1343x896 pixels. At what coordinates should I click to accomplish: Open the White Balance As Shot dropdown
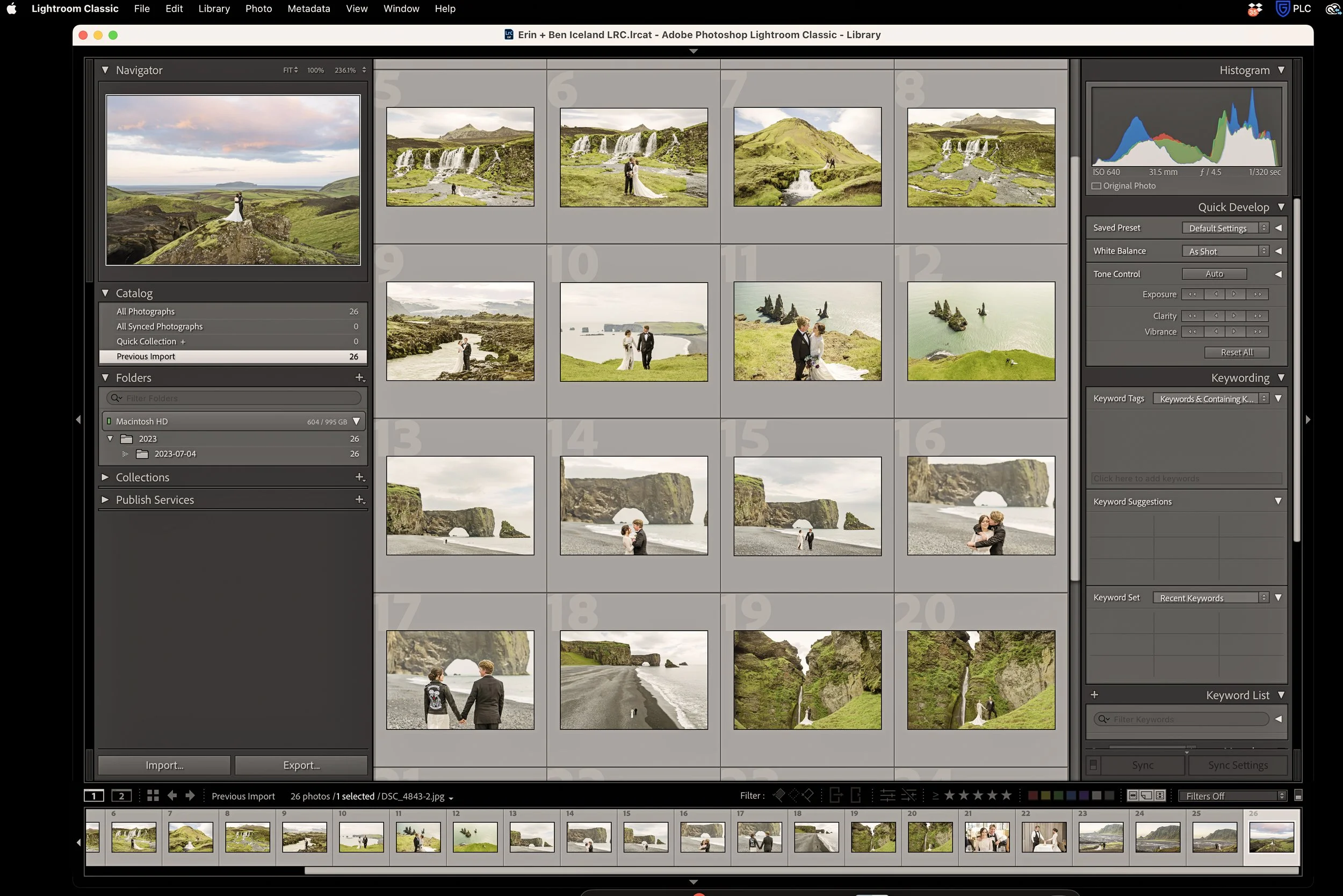[1225, 251]
